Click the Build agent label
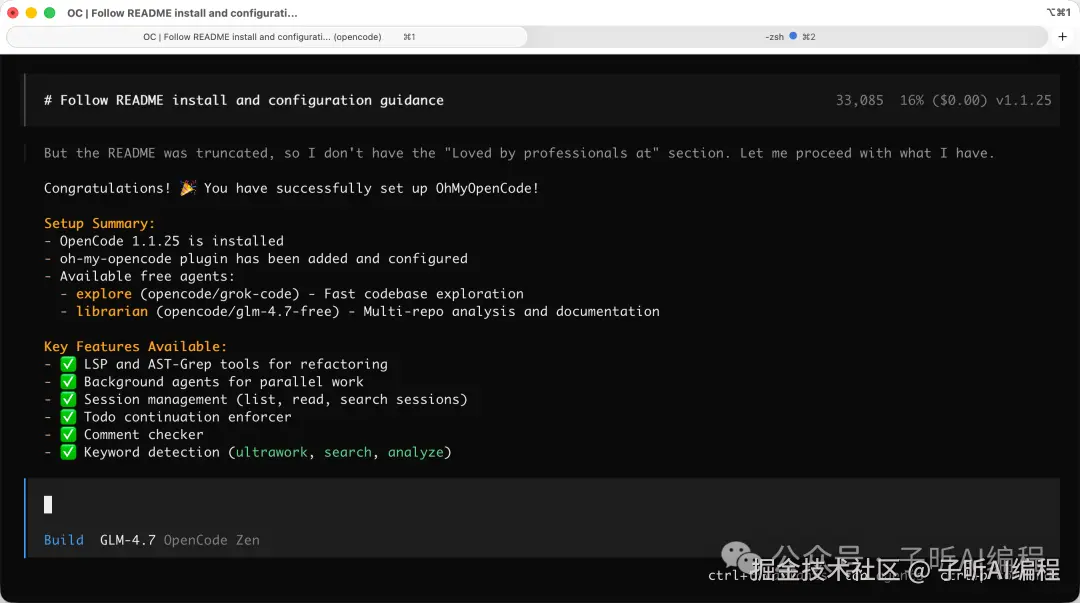This screenshot has height=603, width=1080. pyautogui.click(x=63, y=540)
